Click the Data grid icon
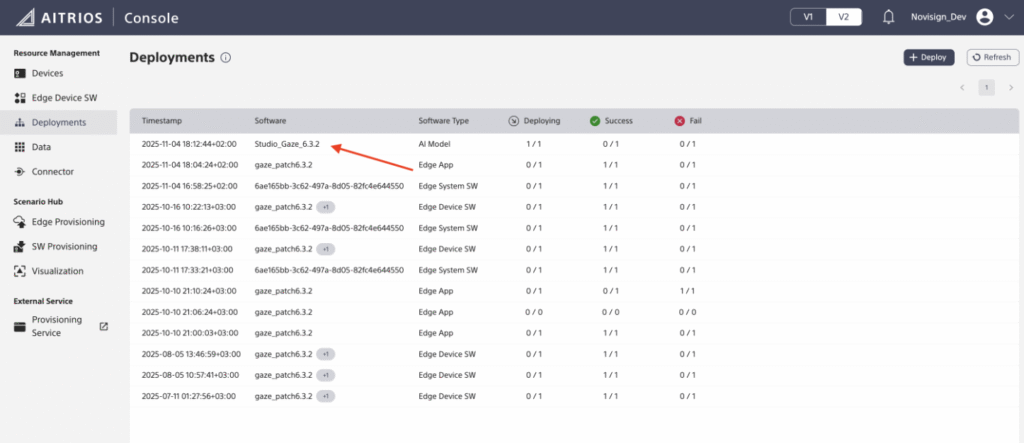The height and width of the screenshot is (443, 1024). tap(21, 147)
